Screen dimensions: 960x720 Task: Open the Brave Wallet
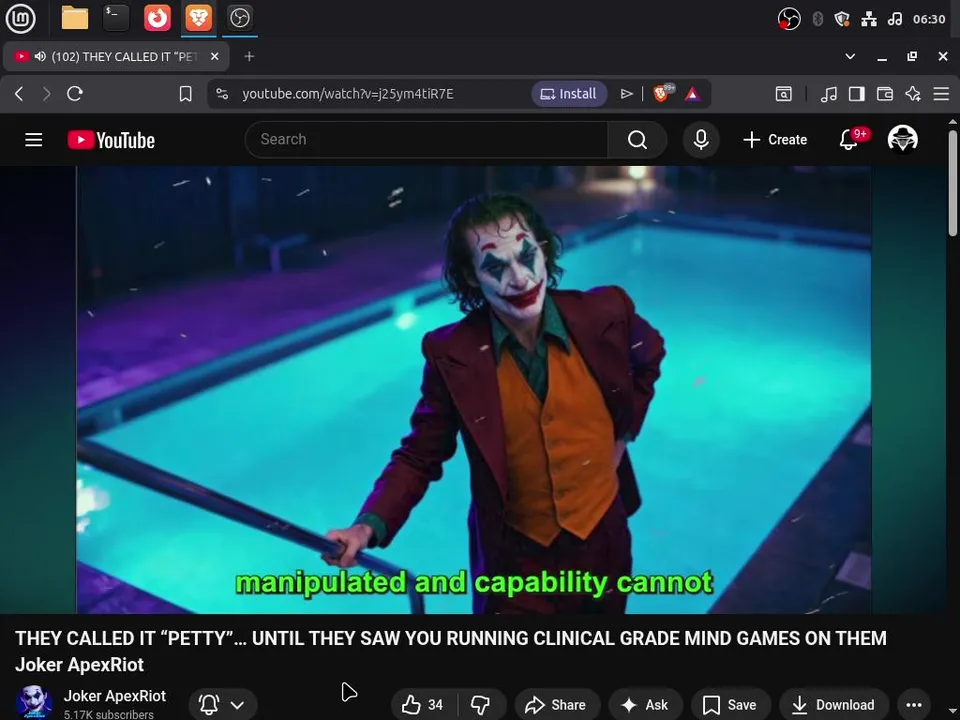(x=885, y=94)
